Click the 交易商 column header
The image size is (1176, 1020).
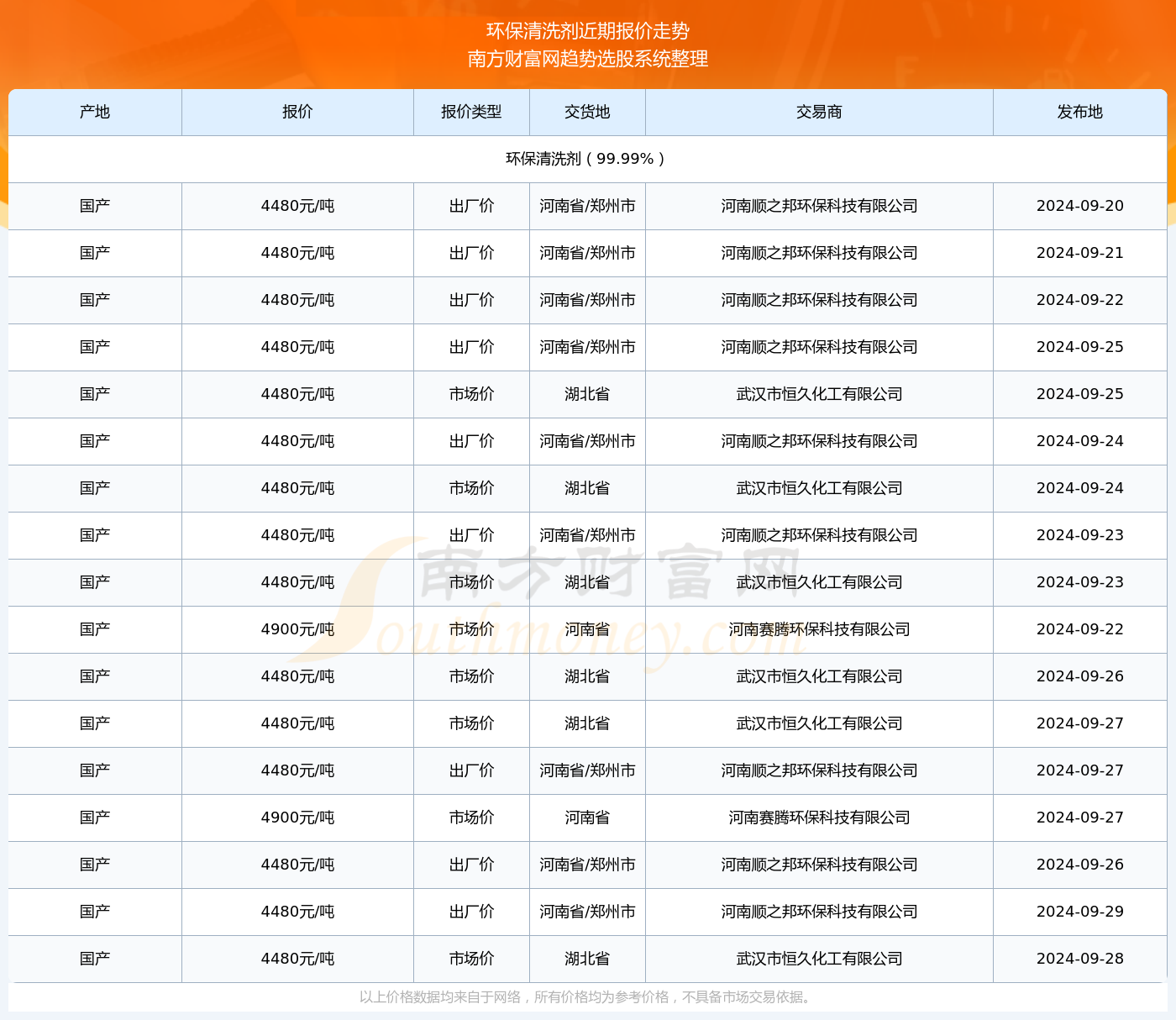[819, 112]
